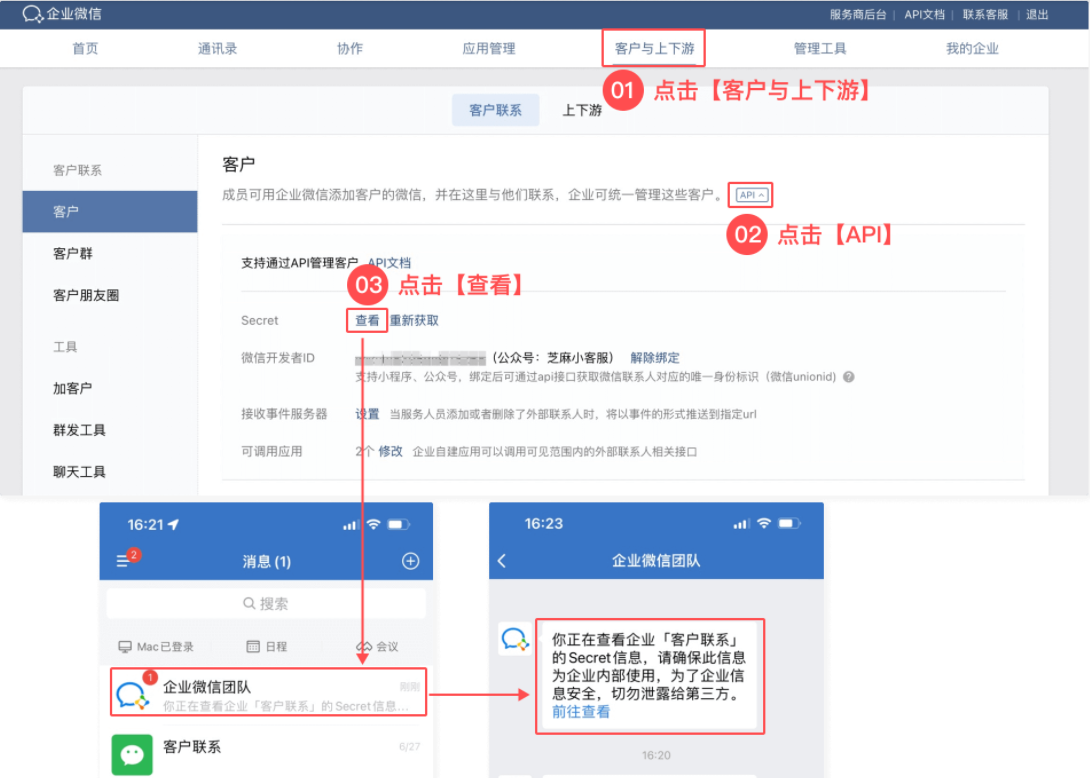The height and width of the screenshot is (778, 1090).
Task: Tap 前往查看 link in the chat message
Action: [581, 712]
